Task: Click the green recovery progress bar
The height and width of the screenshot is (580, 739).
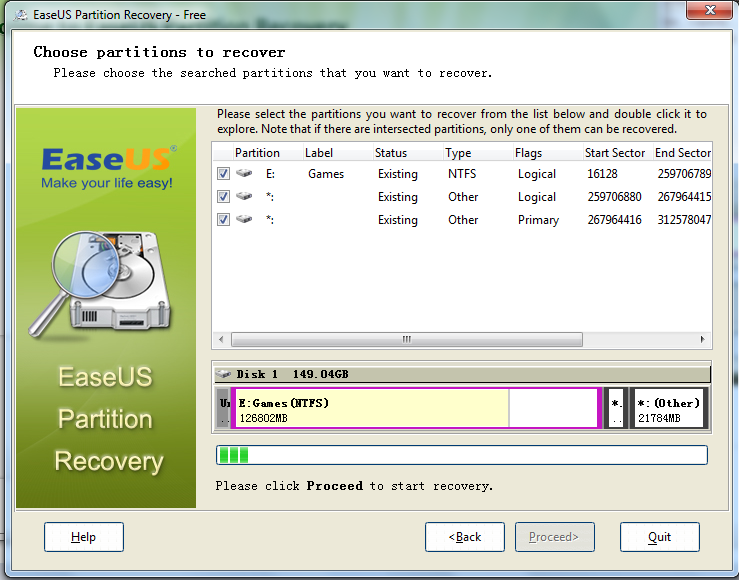Action: (x=462, y=455)
